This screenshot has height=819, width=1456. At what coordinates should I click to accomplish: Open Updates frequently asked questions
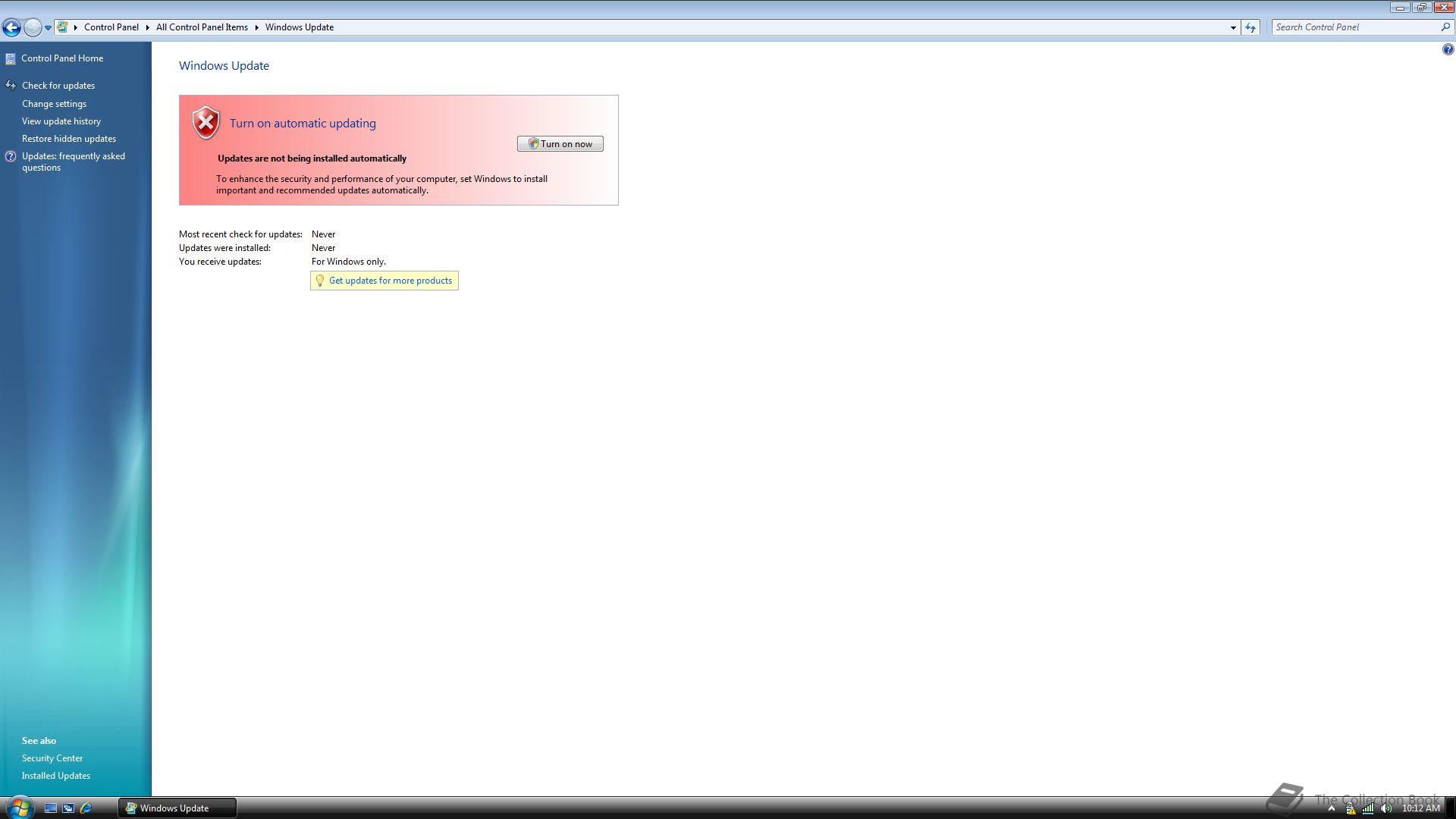(x=74, y=162)
